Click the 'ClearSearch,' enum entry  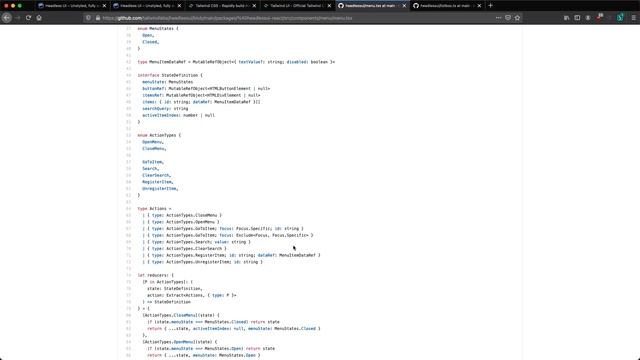coord(157,175)
